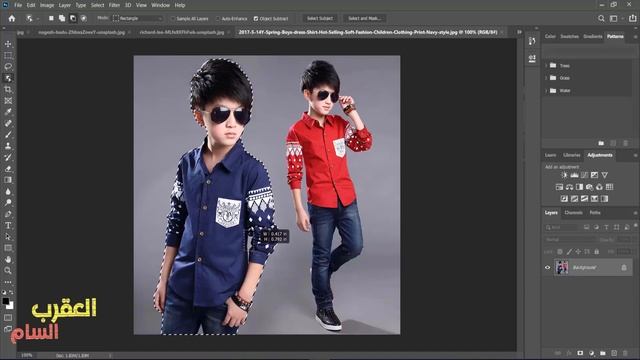Screen dimensions: 640x360
Task: Select the Healing Brush tool
Action: [x=8, y=123]
